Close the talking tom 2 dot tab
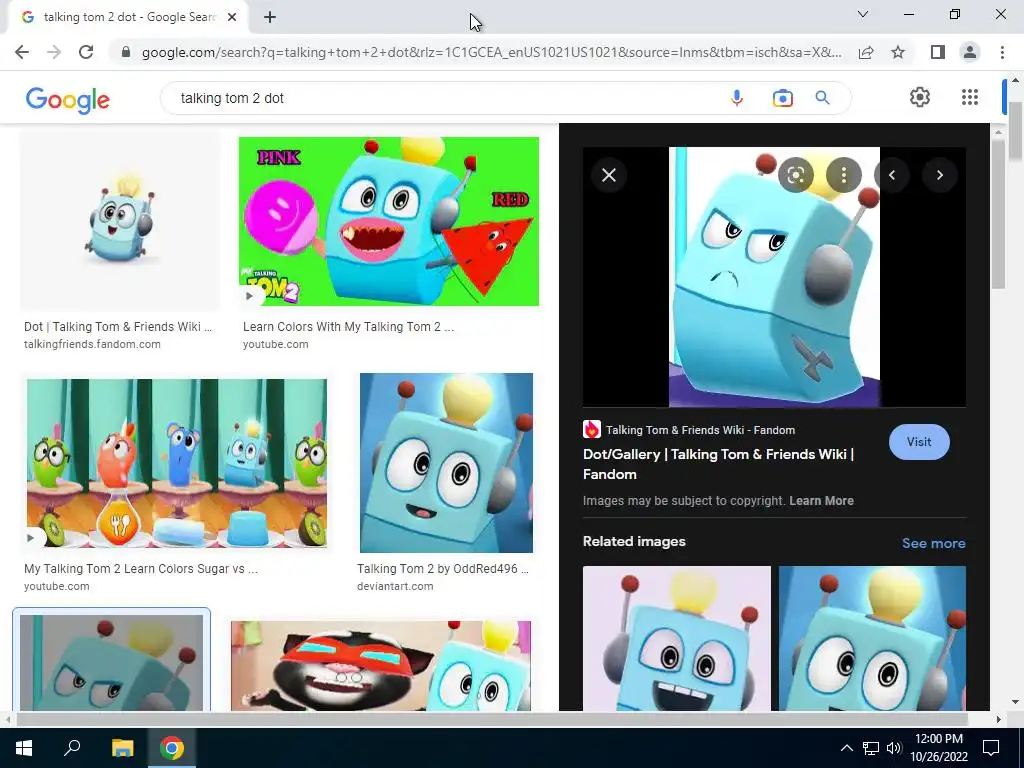1024x768 pixels. 232,18
